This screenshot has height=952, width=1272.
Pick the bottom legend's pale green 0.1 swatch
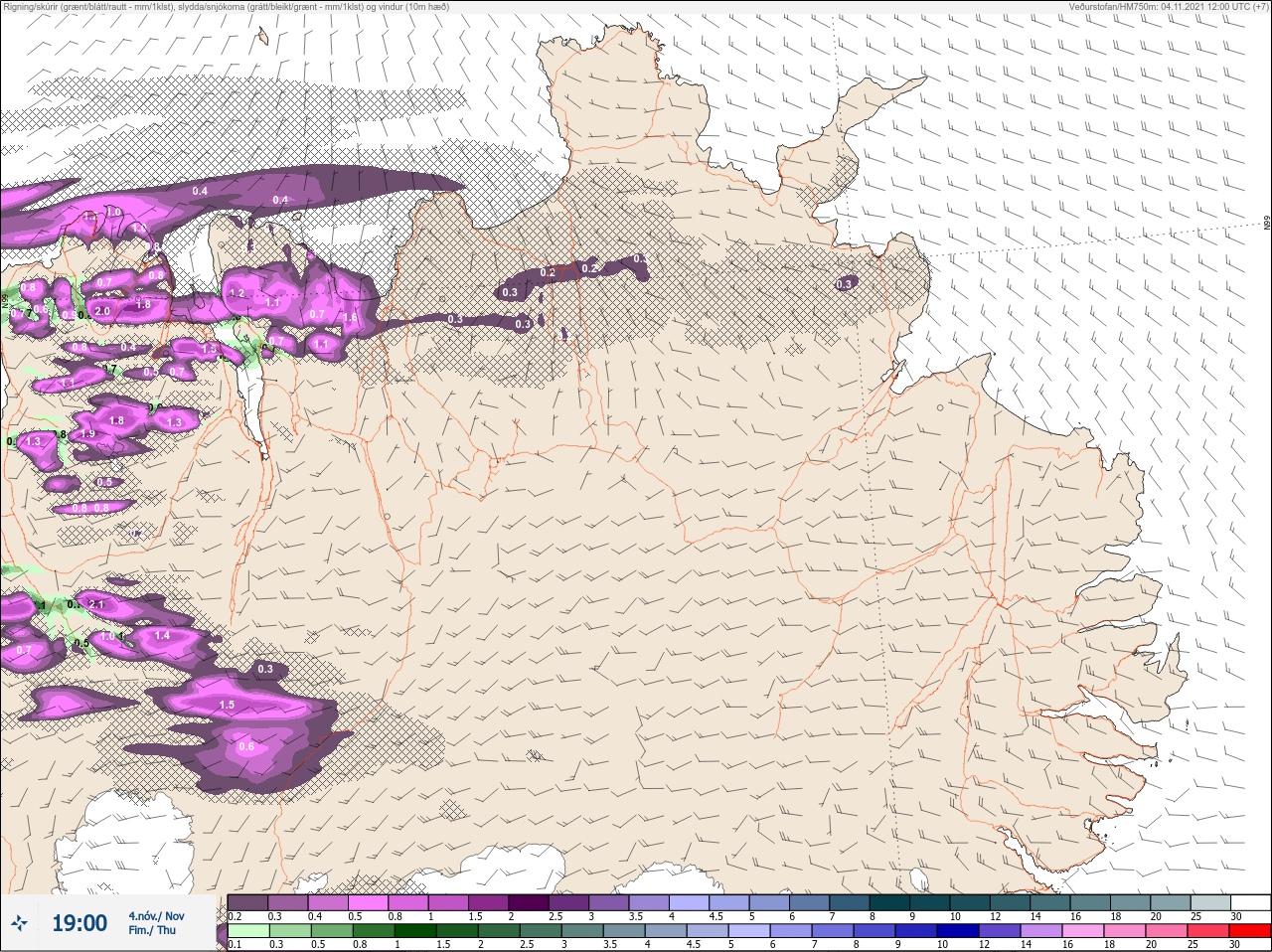(x=247, y=931)
